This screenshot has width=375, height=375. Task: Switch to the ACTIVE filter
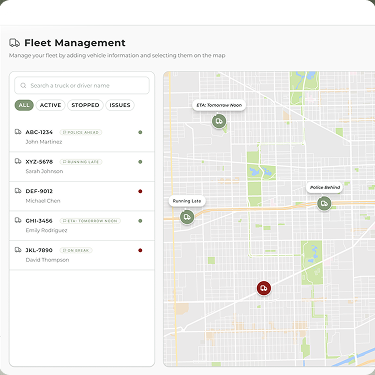(50, 105)
